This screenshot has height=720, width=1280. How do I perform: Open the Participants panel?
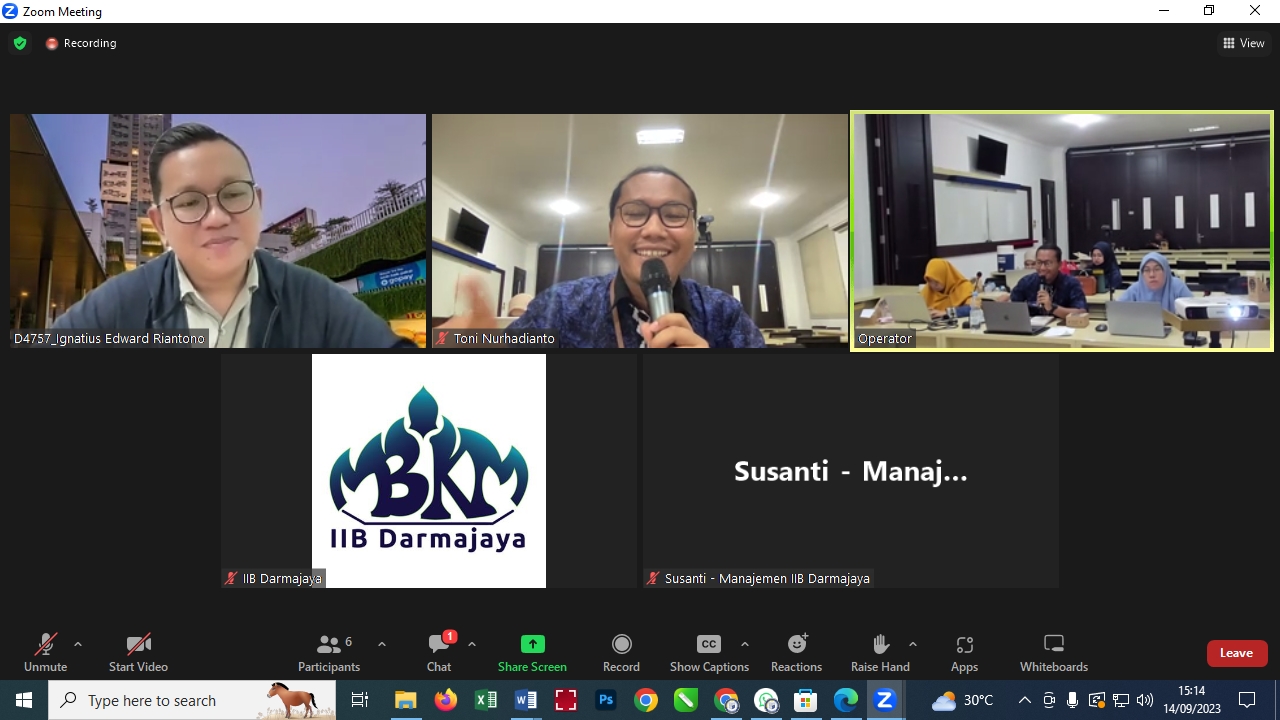coord(329,653)
